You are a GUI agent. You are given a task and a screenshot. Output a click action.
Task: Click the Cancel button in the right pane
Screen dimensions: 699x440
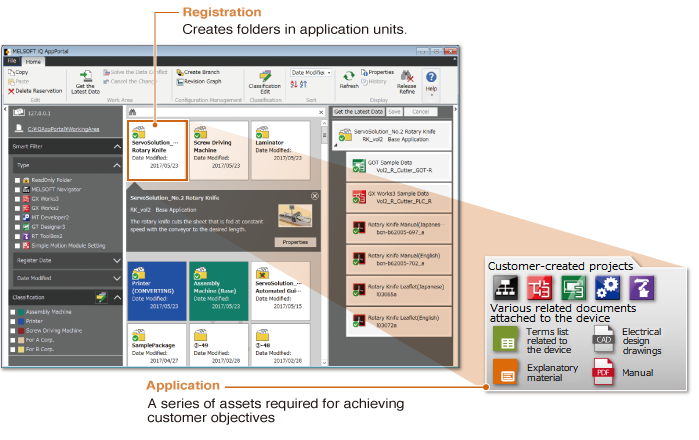coord(419,112)
